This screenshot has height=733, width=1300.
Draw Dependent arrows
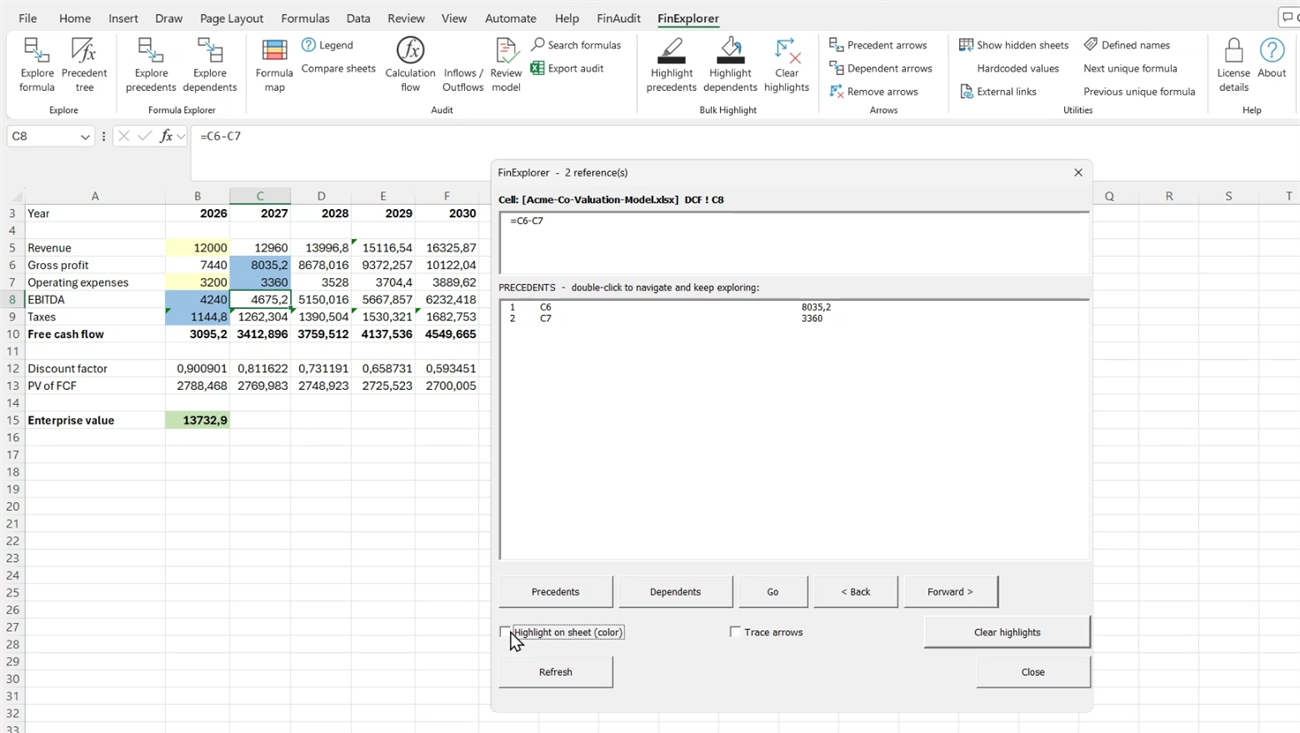point(880,68)
